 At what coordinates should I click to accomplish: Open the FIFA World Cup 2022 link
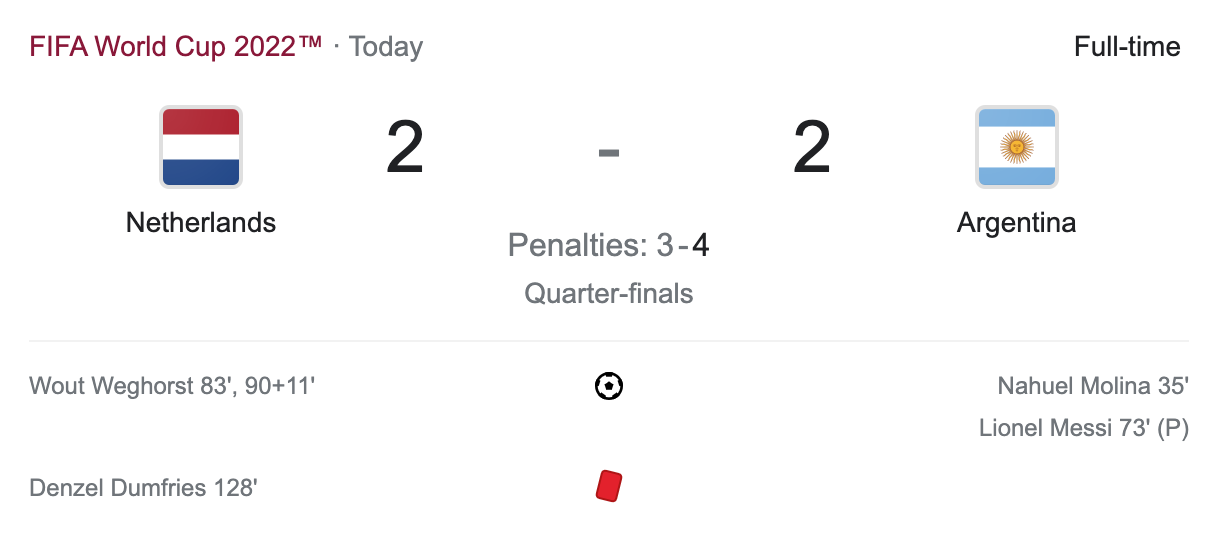(x=176, y=47)
